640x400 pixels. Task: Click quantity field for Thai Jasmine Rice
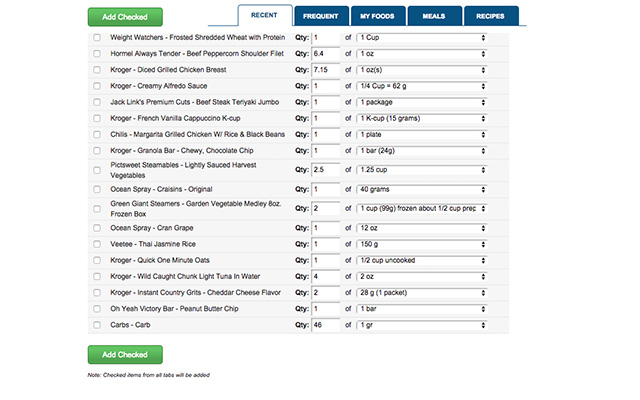326,244
